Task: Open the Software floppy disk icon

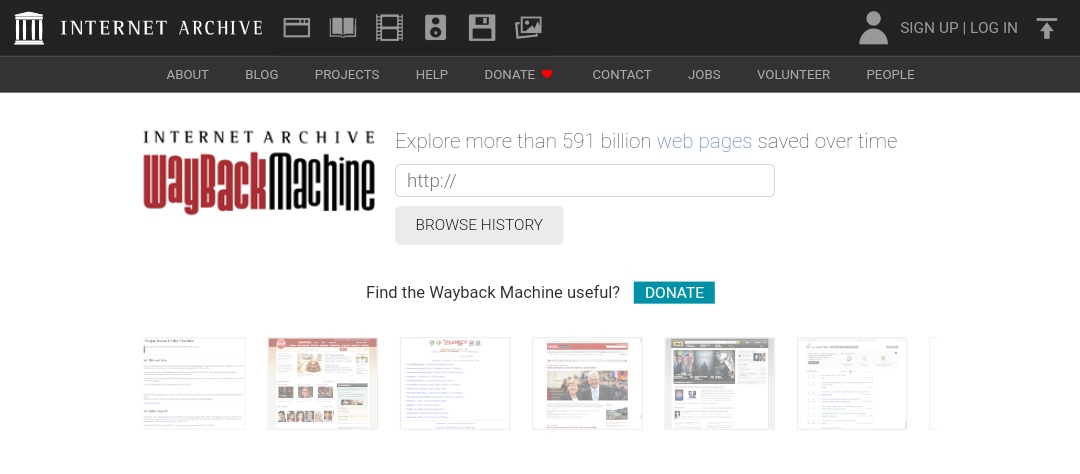Action: point(482,28)
